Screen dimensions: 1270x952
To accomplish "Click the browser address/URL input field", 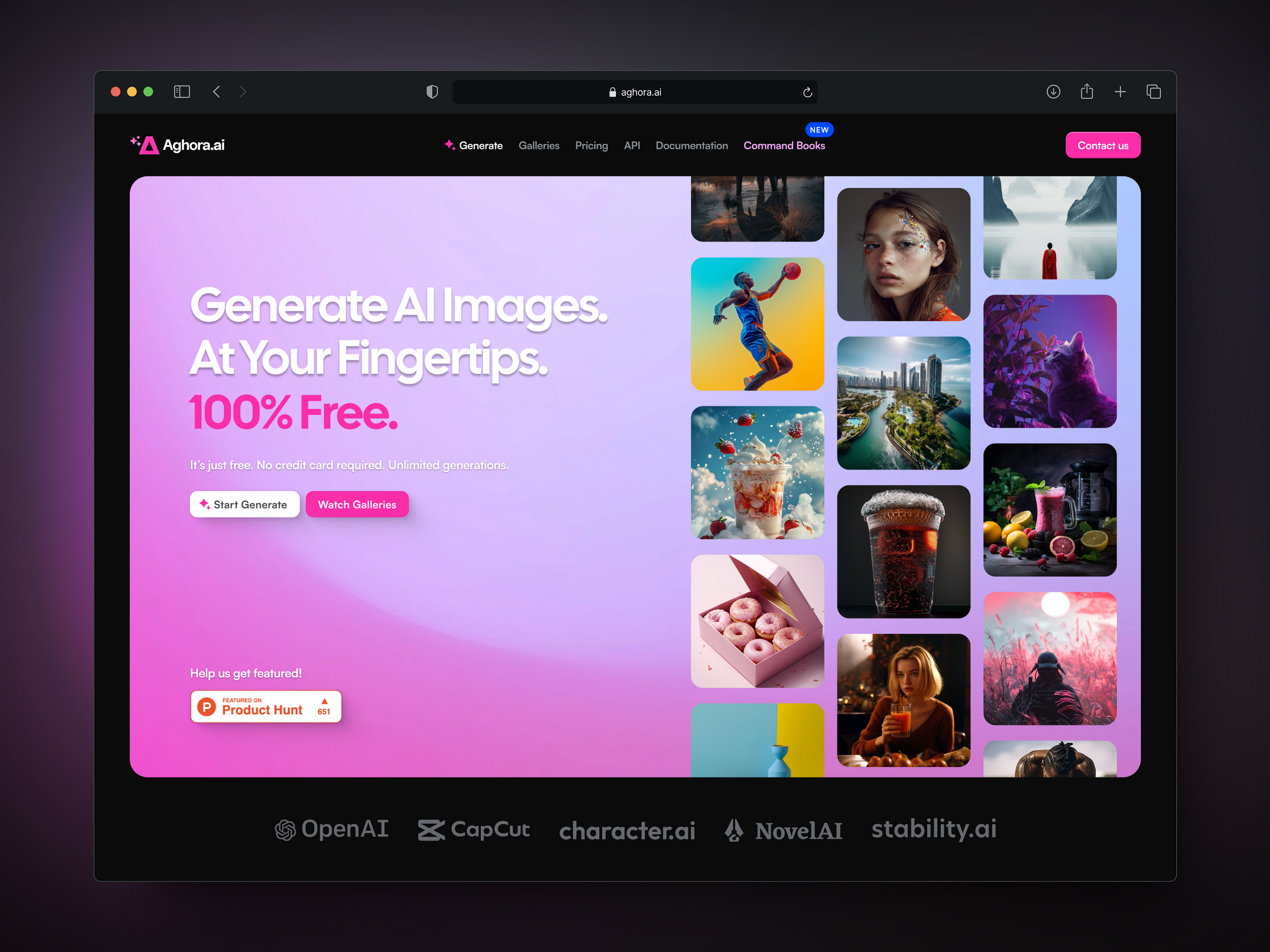I will click(634, 92).
